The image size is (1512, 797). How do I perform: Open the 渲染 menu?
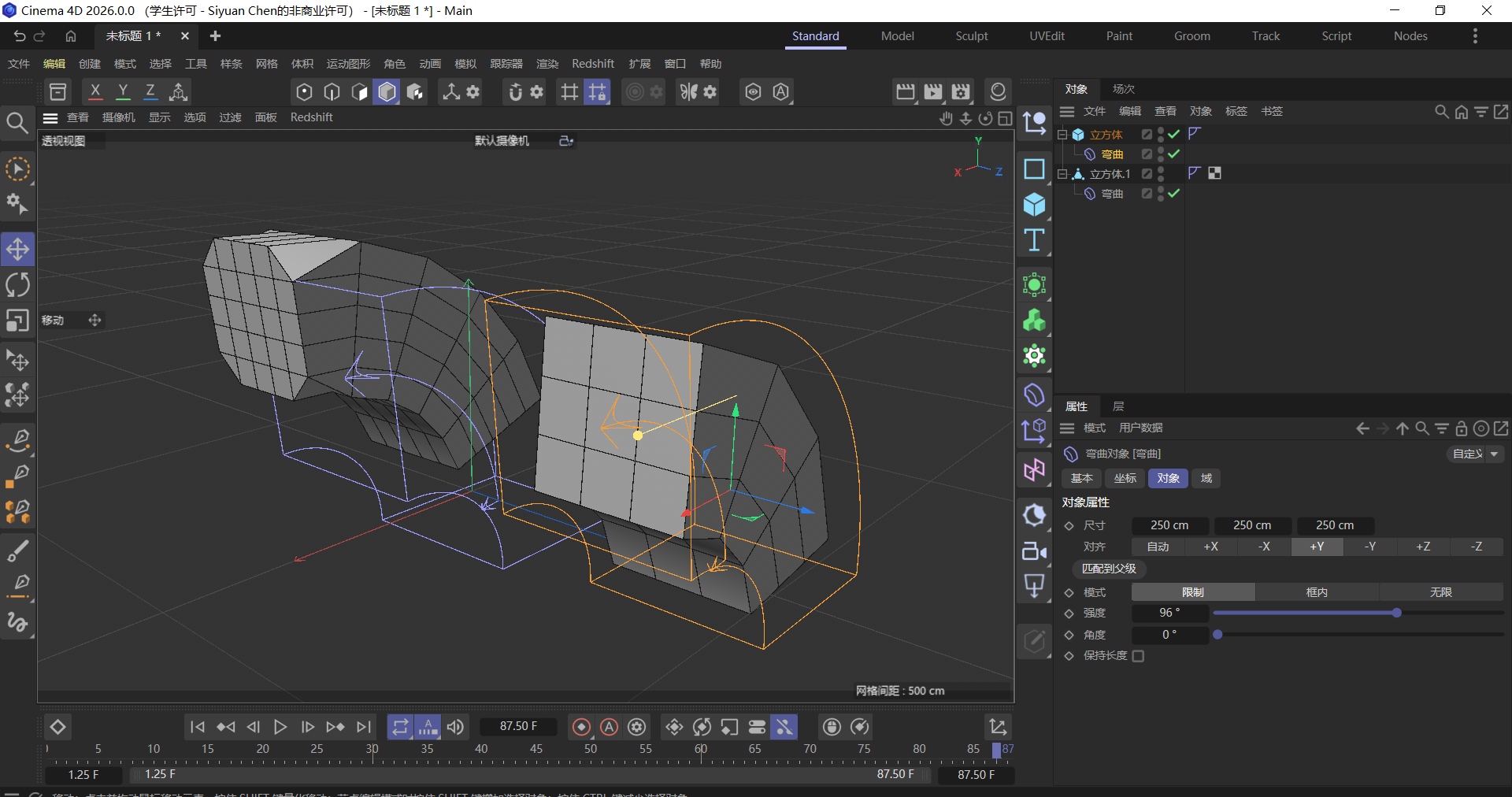click(547, 64)
